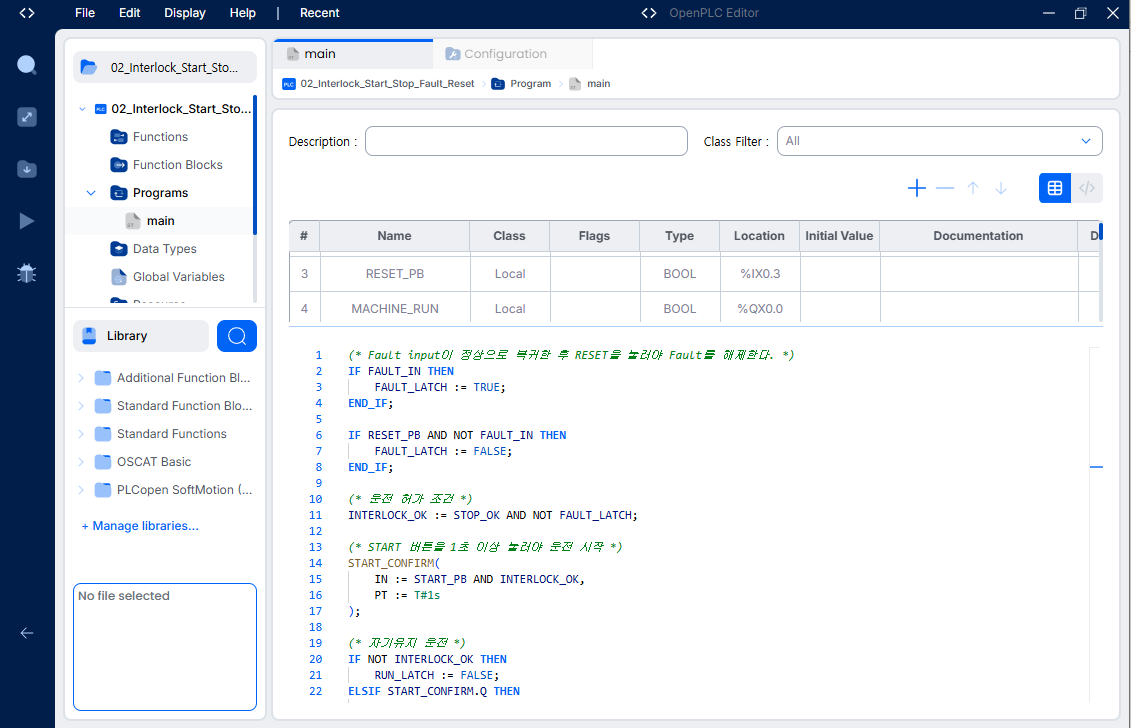
Task: Switch to the Configuration tab
Action: [505, 54]
